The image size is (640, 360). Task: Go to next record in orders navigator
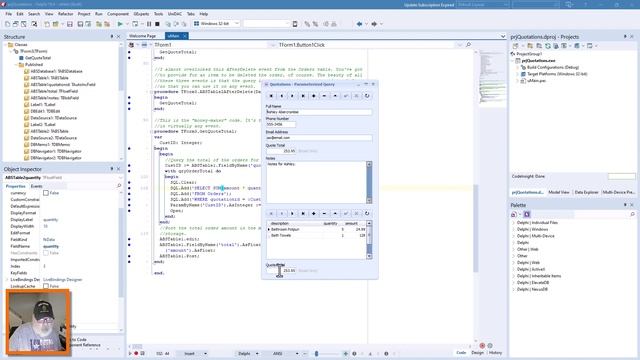pos(292,213)
